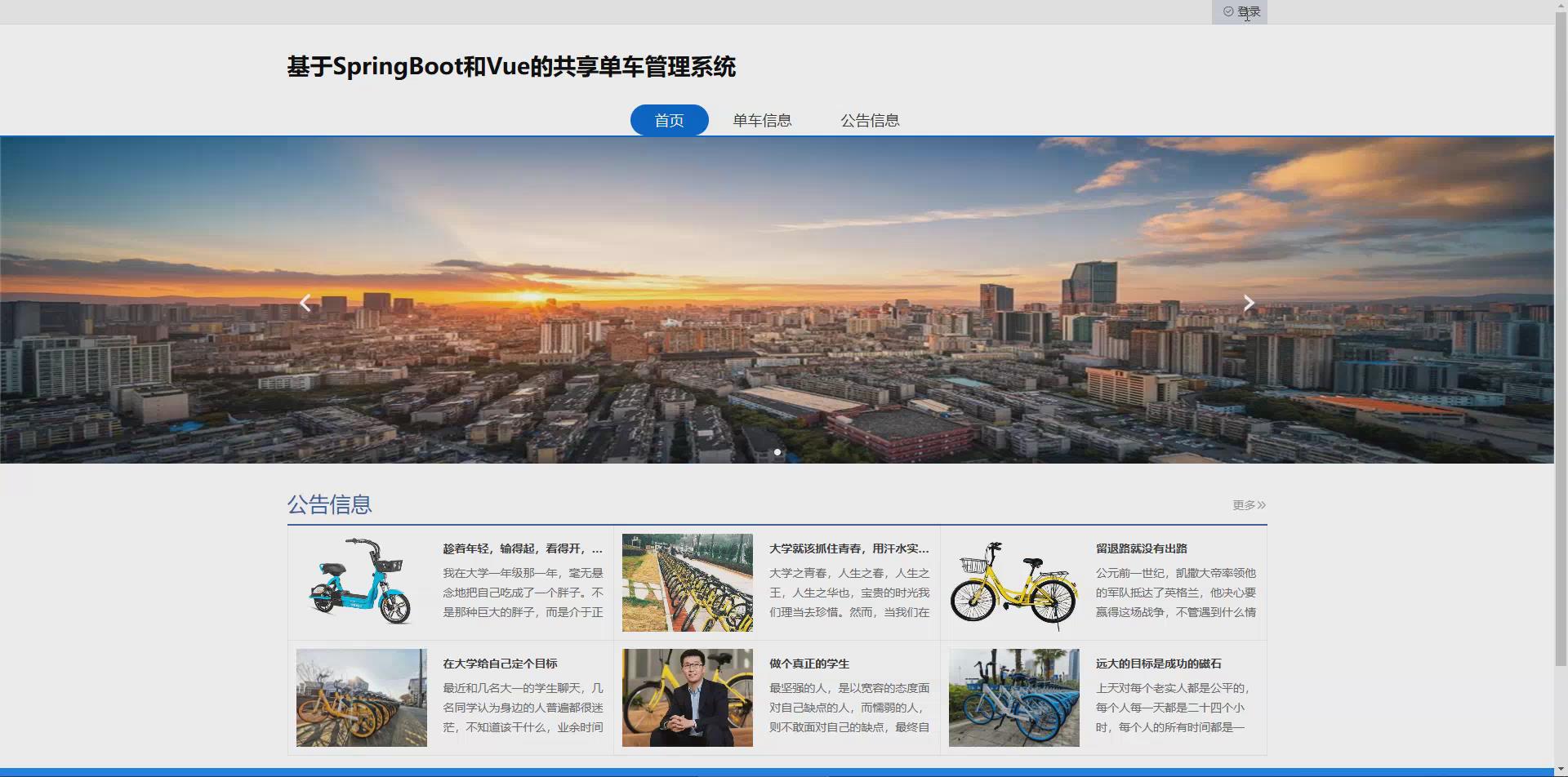Image resolution: width=1568 pixels, height=777 pixels.
Task: Expand more announcements via 更多 link
Action: click(x=1241, y=504)
